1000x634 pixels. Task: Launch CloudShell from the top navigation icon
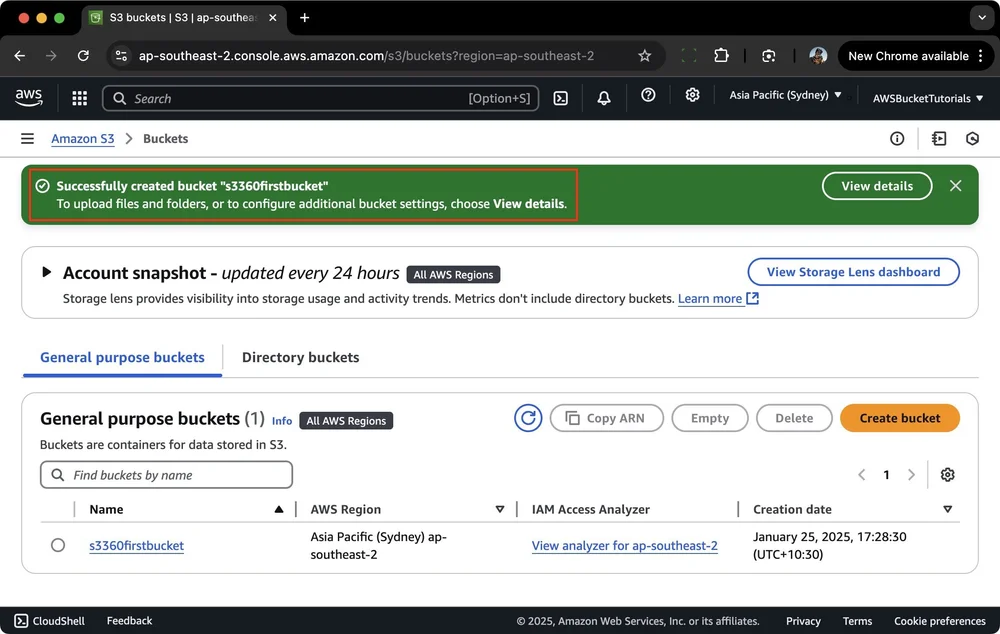[x=561, y=98]
